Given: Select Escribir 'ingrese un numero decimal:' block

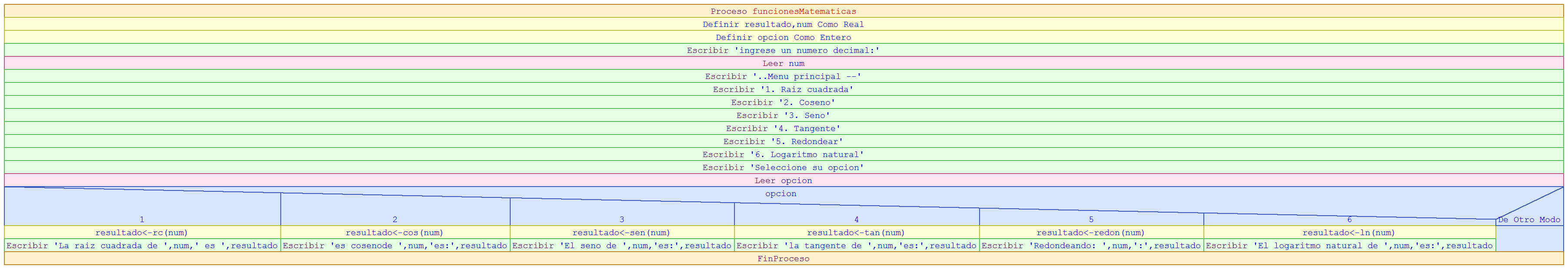Looking at the screenshot, I should (x=784, y=50).
